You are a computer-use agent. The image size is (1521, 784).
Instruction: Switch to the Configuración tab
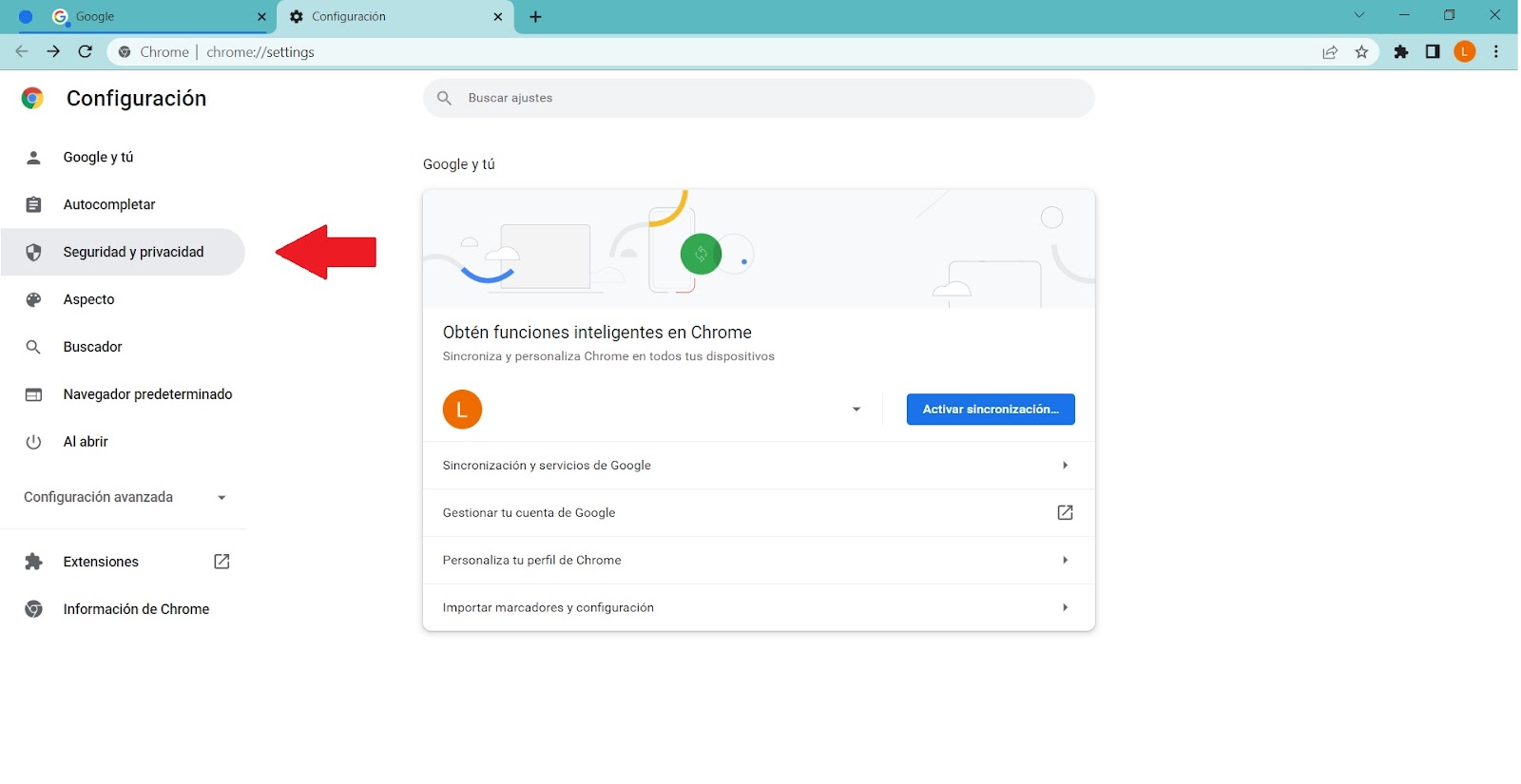point(395,17)
